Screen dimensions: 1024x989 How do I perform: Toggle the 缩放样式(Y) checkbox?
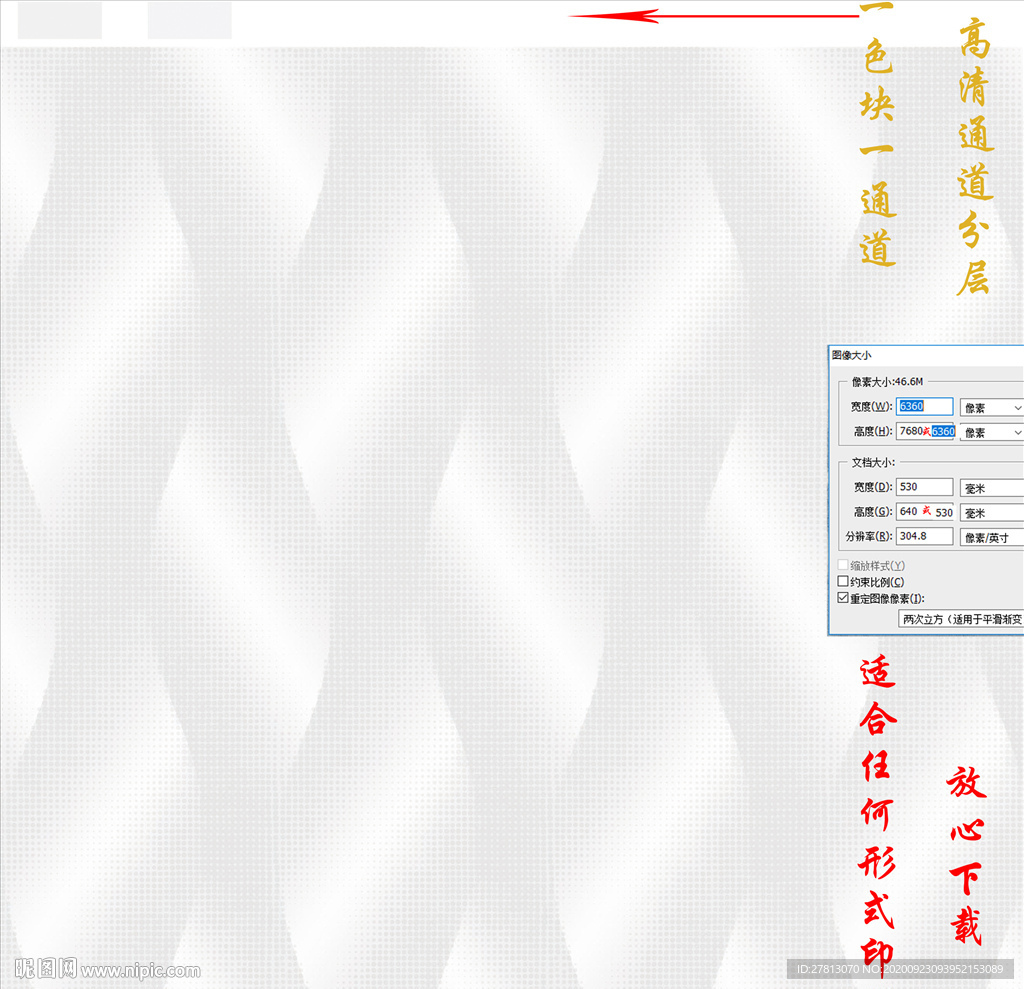tap(843, 565)
